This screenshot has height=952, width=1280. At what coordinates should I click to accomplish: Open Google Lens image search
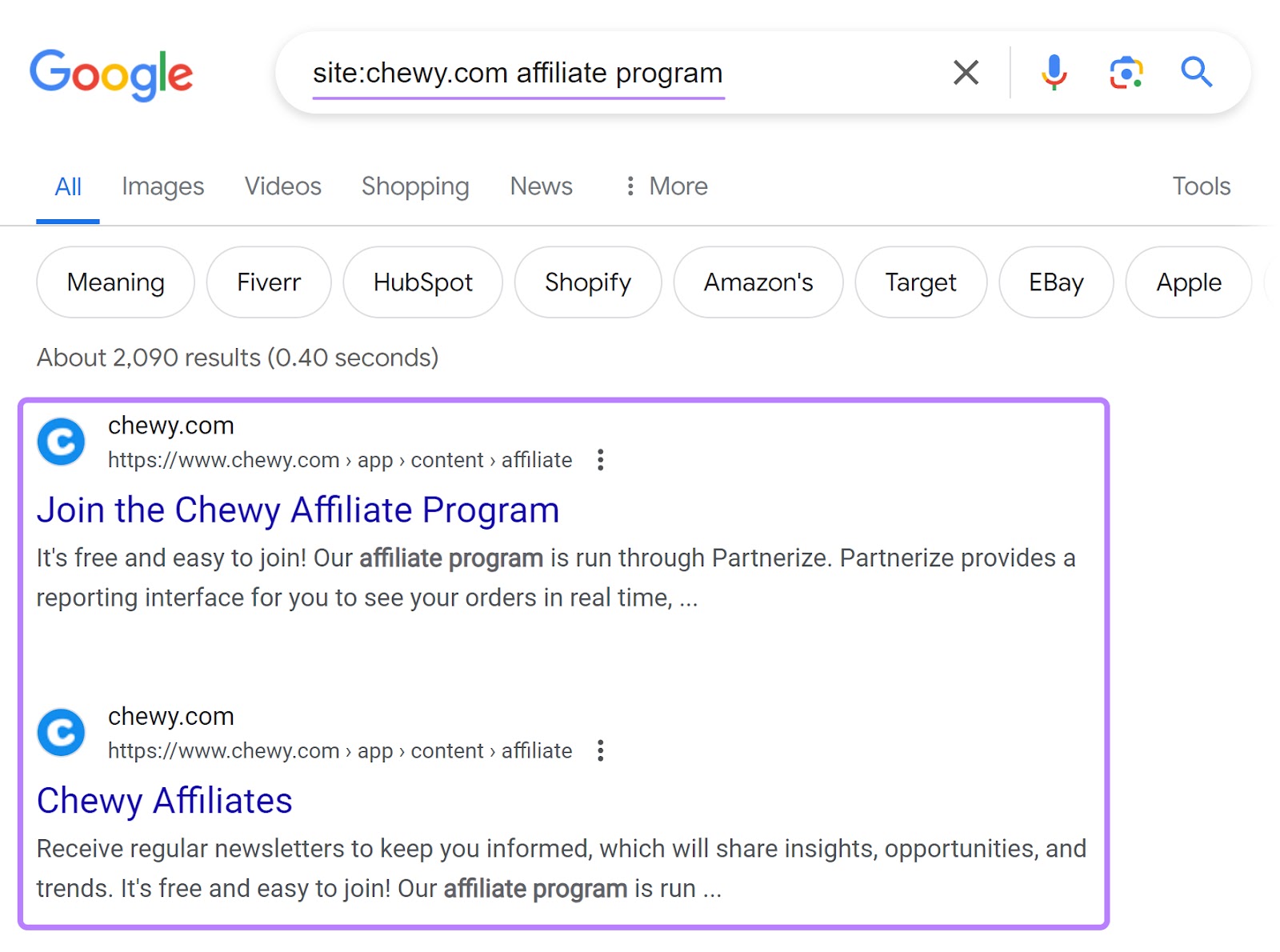1126,72
